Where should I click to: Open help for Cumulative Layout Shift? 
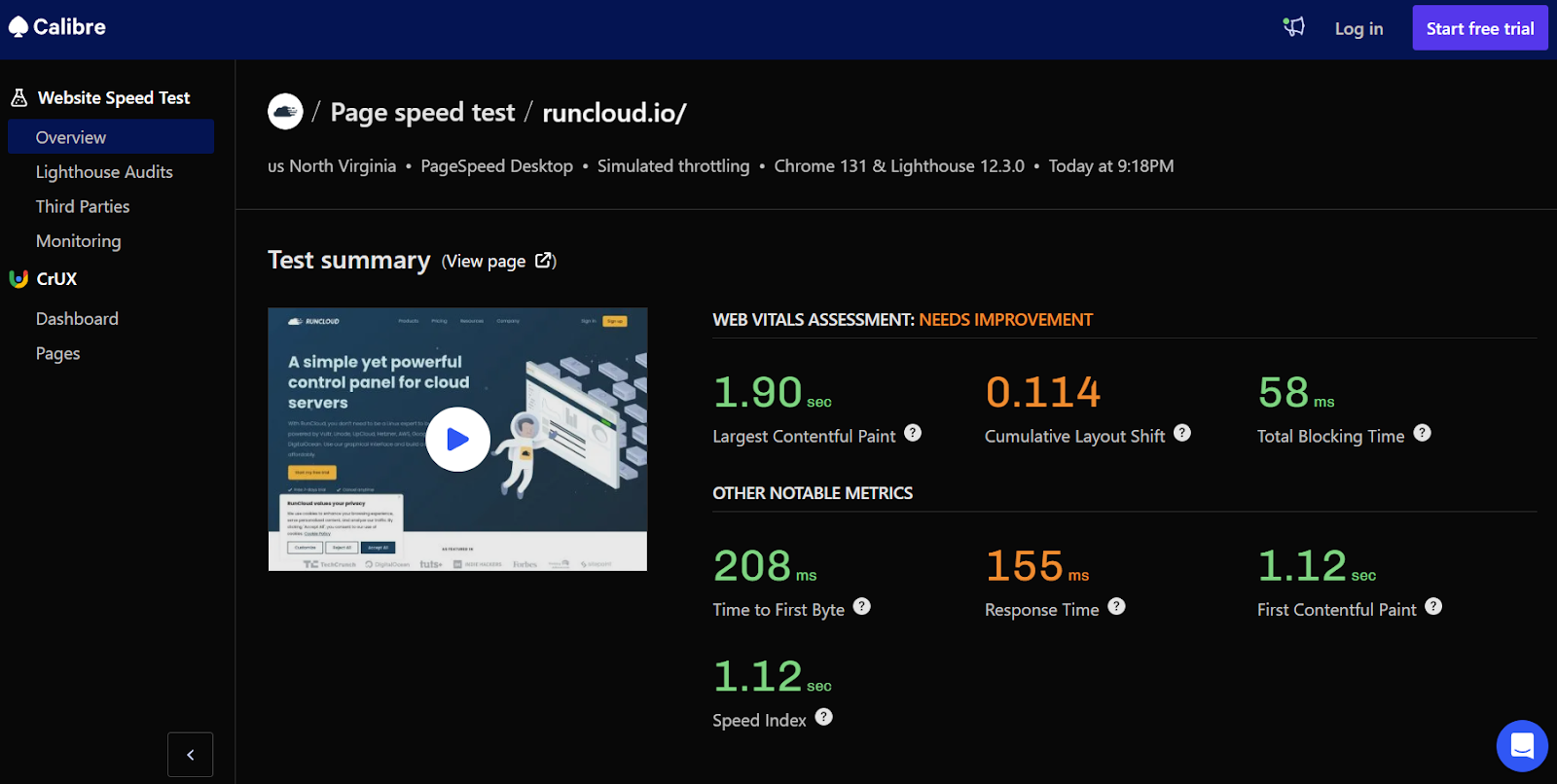click(1182, 433)
